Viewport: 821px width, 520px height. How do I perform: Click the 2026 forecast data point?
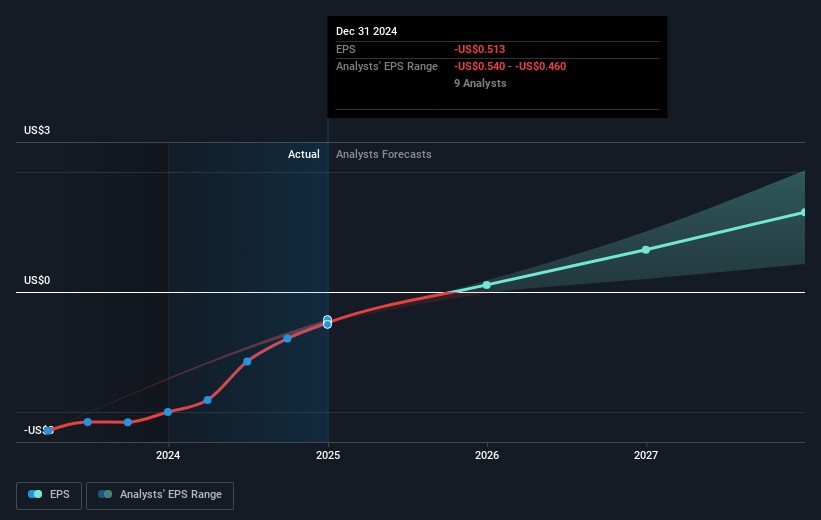coord(487,285)
